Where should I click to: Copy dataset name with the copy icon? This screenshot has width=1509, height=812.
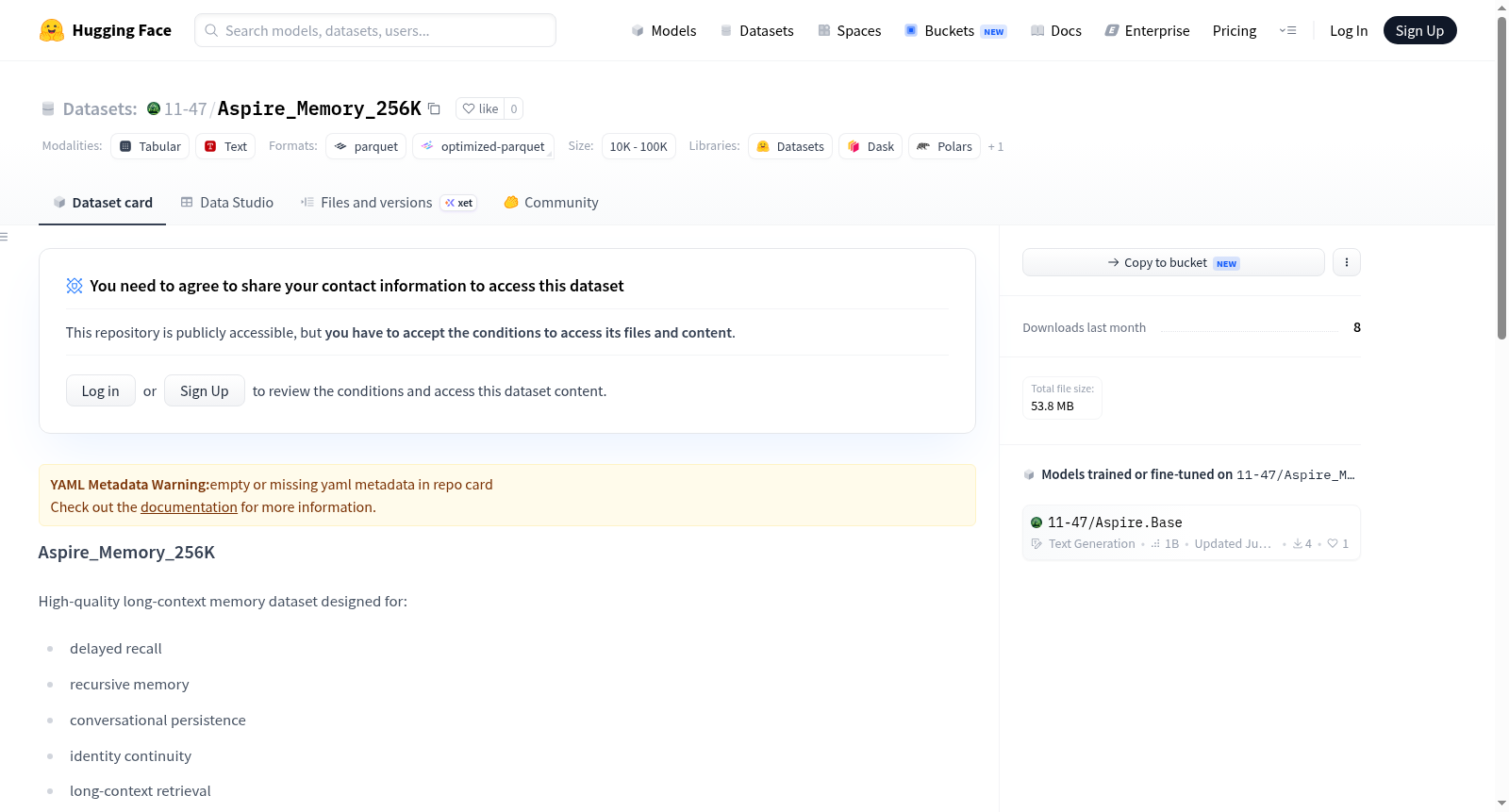(x=434, y=108)
